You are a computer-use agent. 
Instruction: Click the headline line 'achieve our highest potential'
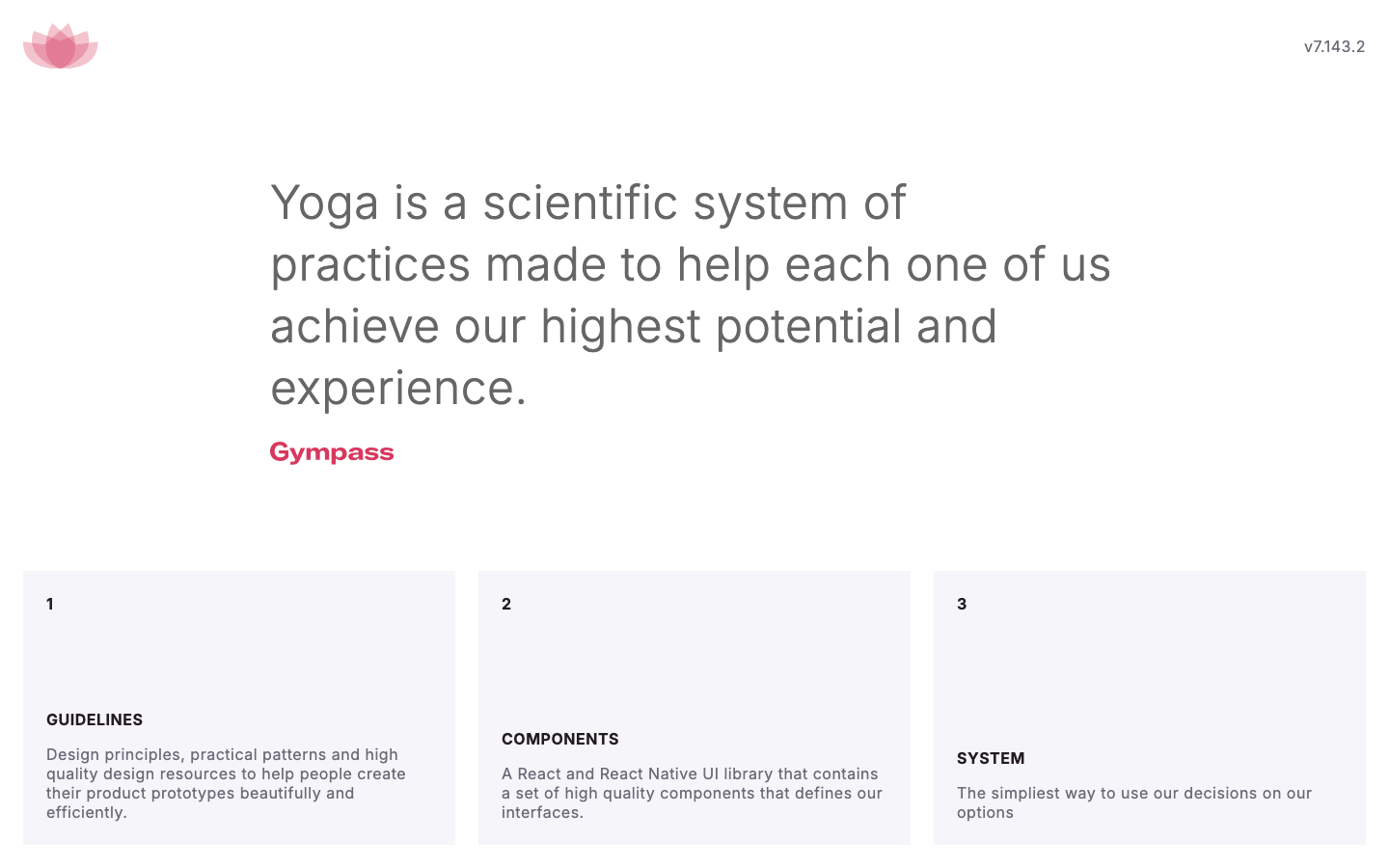click(634, 327)
